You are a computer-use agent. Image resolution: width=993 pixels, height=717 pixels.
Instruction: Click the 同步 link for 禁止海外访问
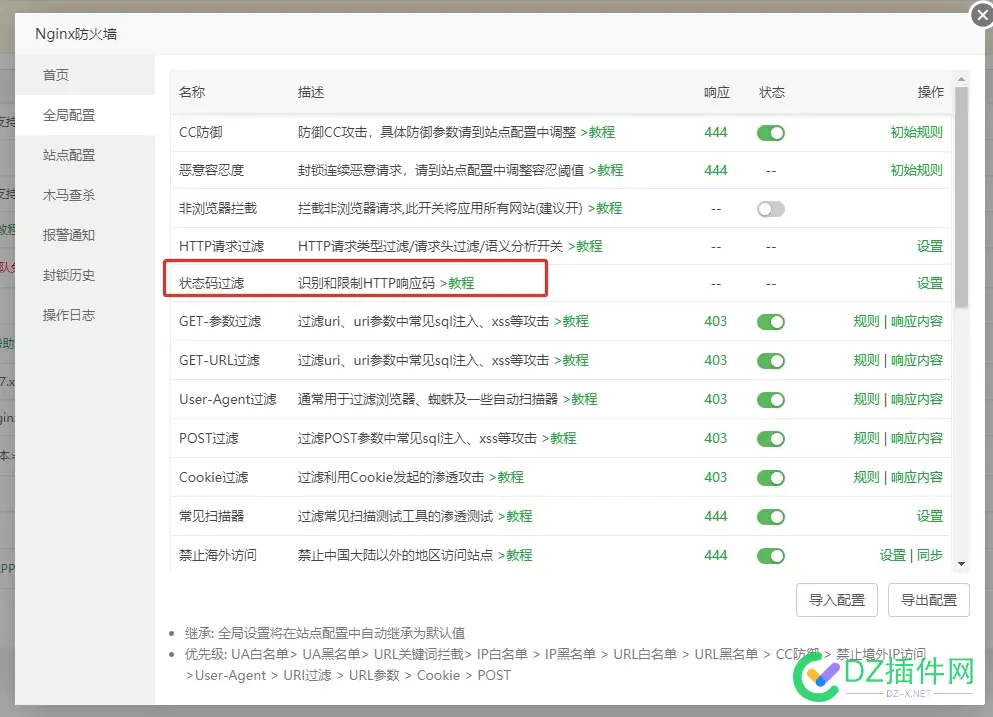coord(931,555)
